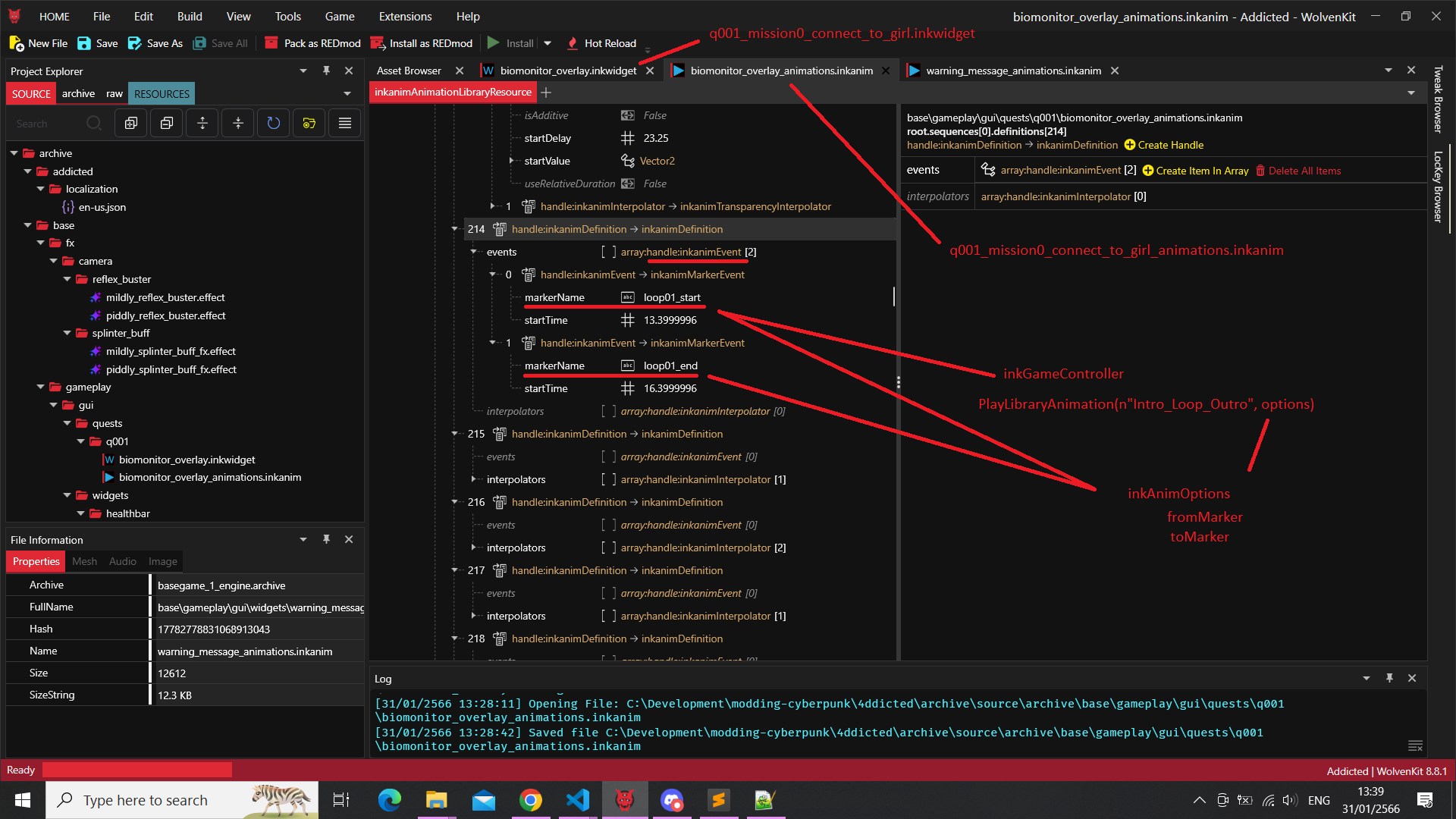Click the Save As toolbar button
Viewport: 1456px width, 819px height.
(x=155, y=43)
